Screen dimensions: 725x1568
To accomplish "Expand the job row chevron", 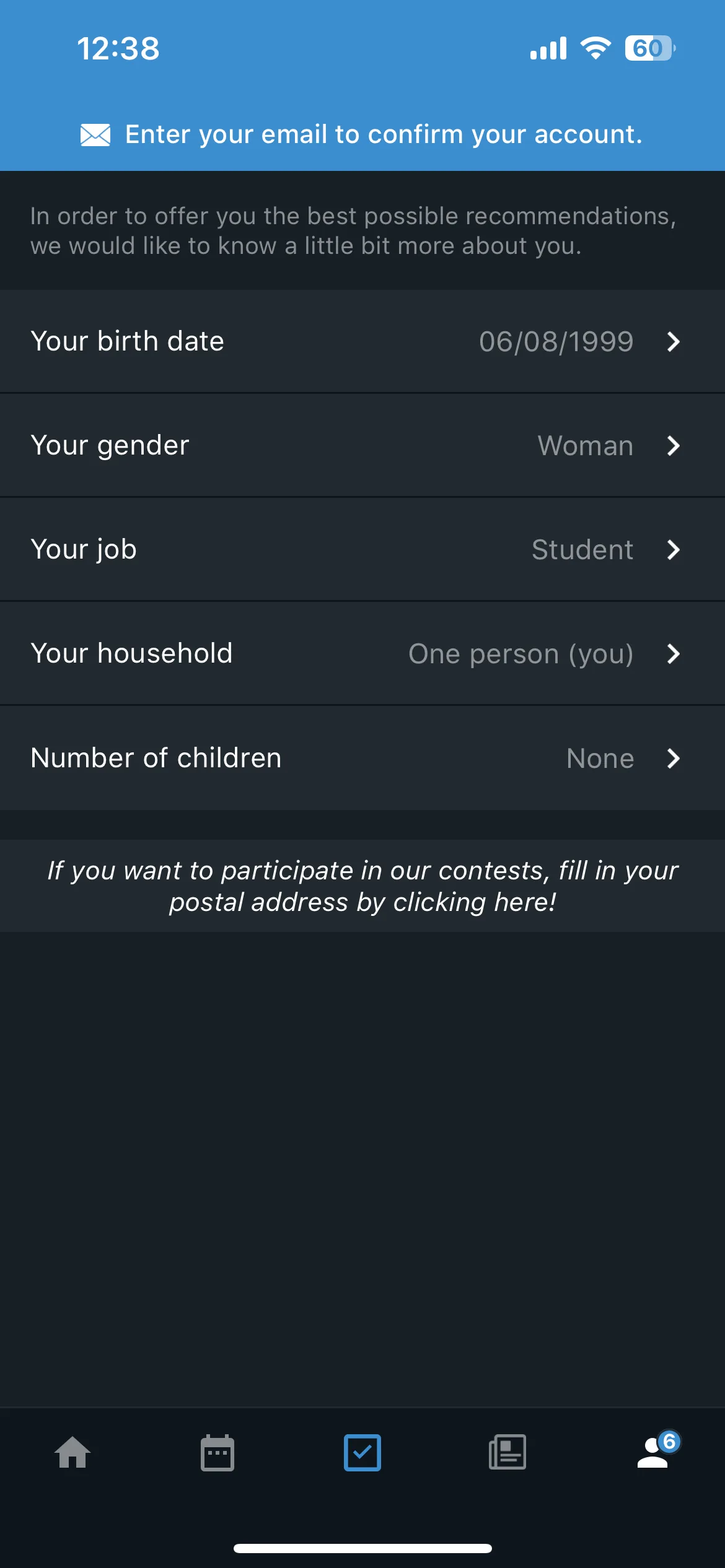I will tap(674, 550).
